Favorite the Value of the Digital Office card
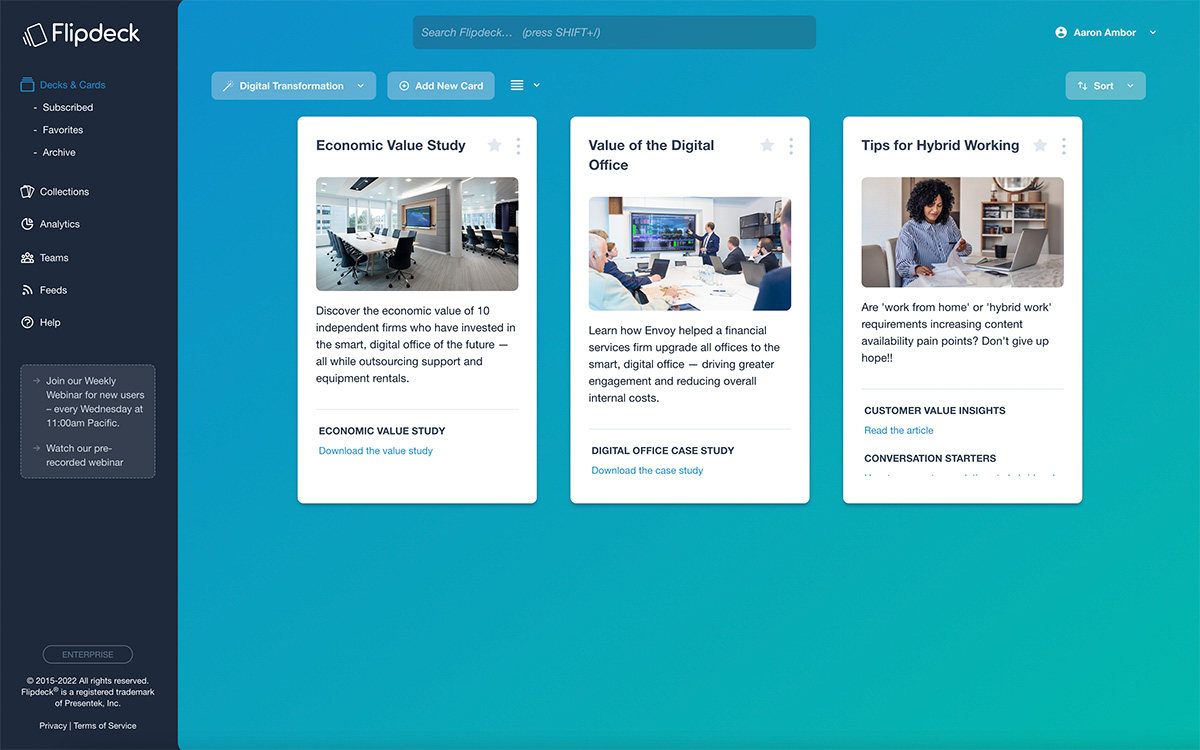The image size is (1200, 750). (x=767, y=145)
